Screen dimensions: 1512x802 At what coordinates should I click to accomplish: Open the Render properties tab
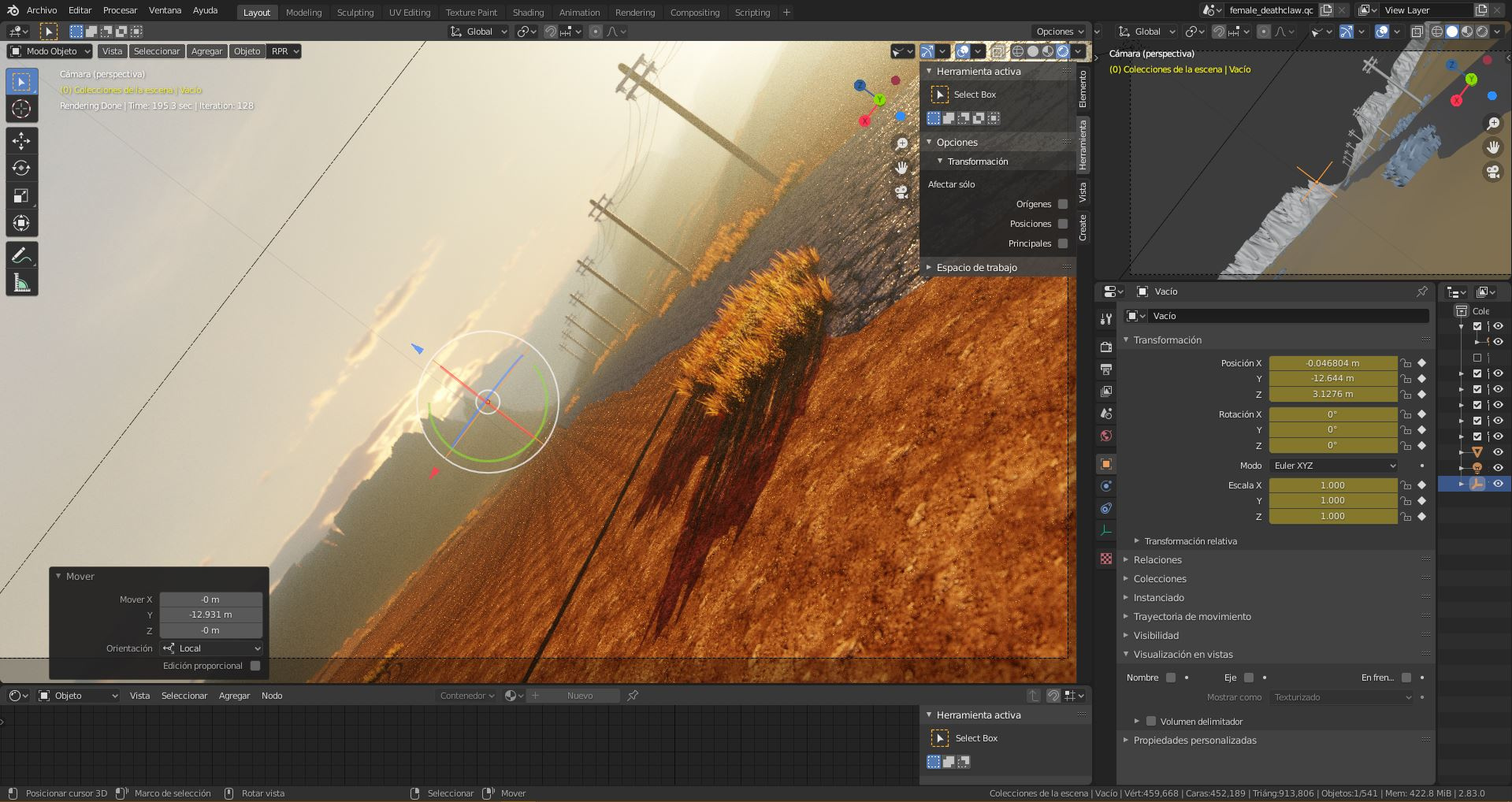pos(1106,347)
